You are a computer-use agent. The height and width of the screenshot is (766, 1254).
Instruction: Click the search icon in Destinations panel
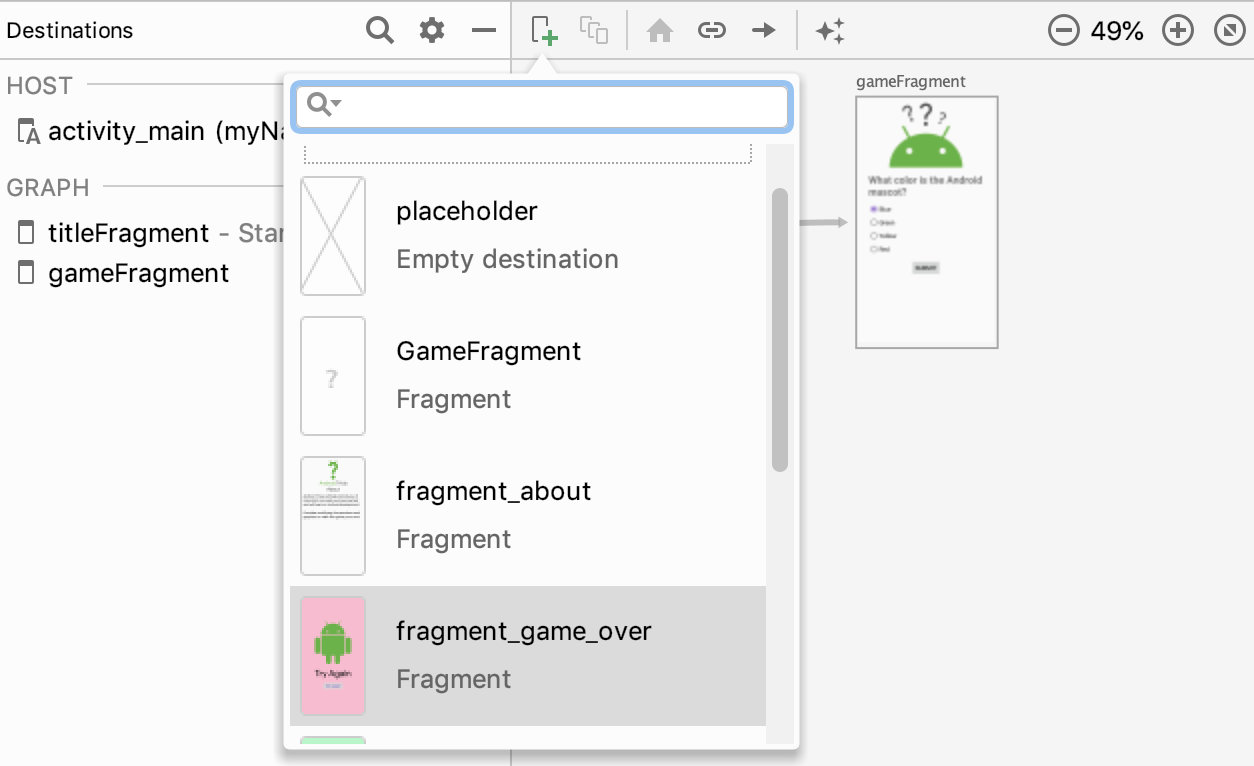[380, 31]
